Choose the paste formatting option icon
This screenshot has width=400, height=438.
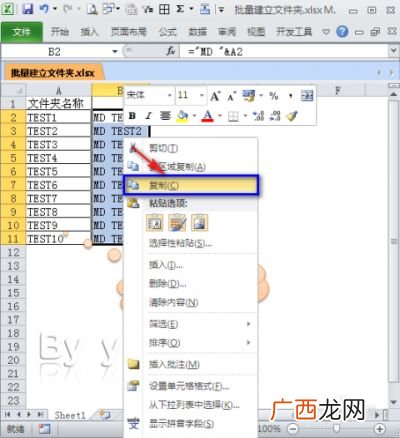(x=177, y=223)
